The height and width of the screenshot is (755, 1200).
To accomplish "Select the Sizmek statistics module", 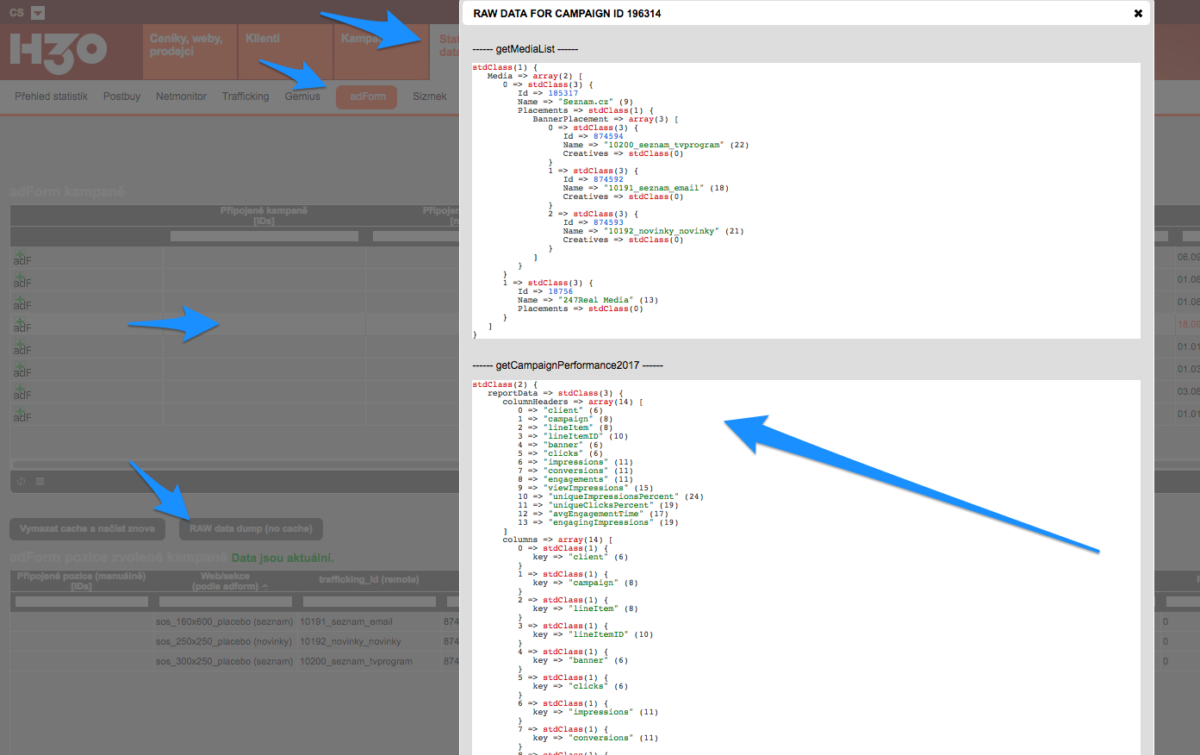I will (430, 96).
